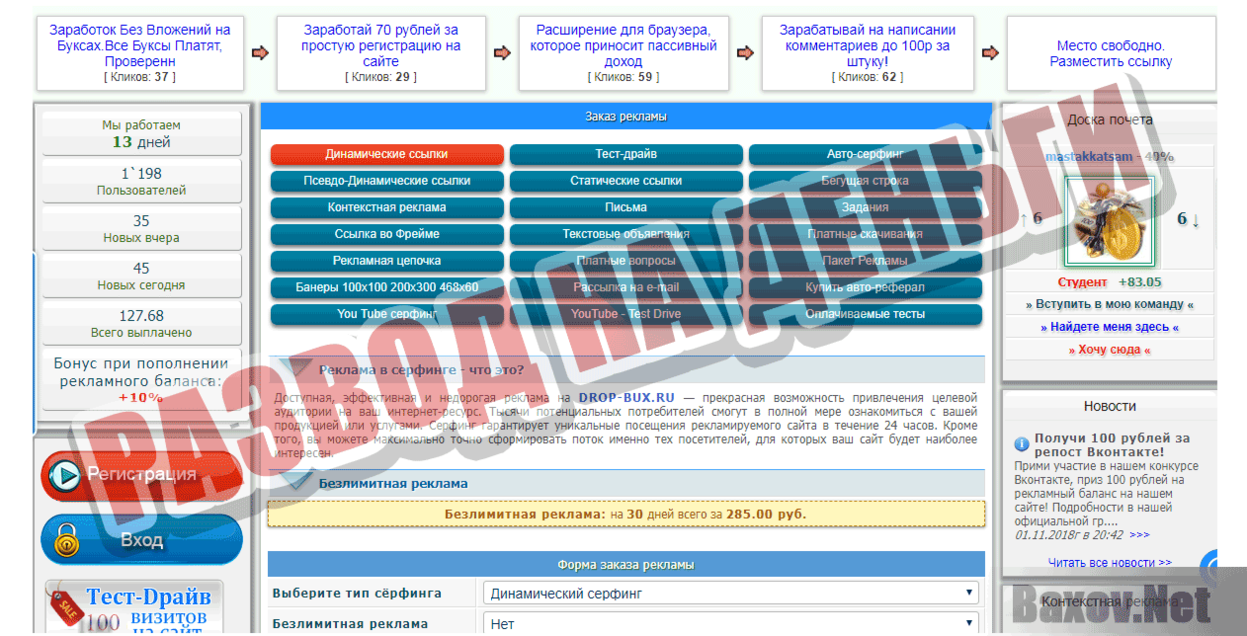Click the 'Мы работаем 13 дней' stat
The image size is (1247, 636).
[x=141, y=134]
